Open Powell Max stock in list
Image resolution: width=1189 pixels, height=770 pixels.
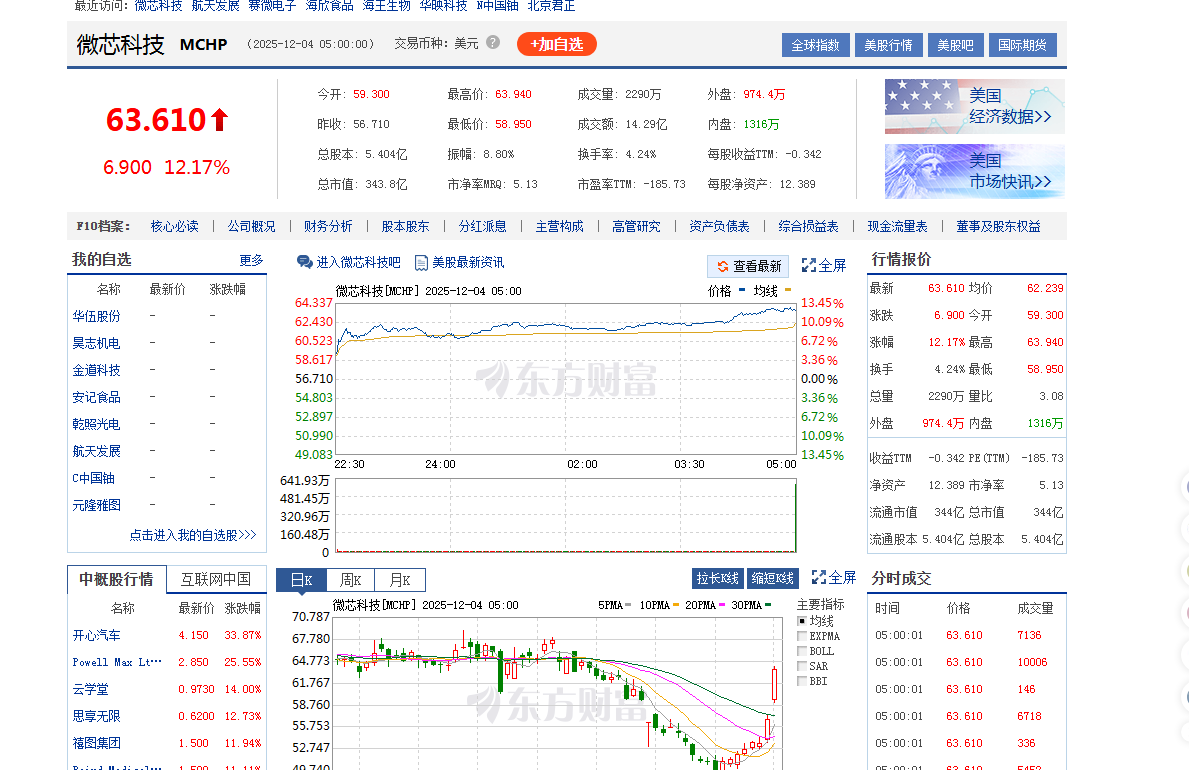(x=117, y=662)
